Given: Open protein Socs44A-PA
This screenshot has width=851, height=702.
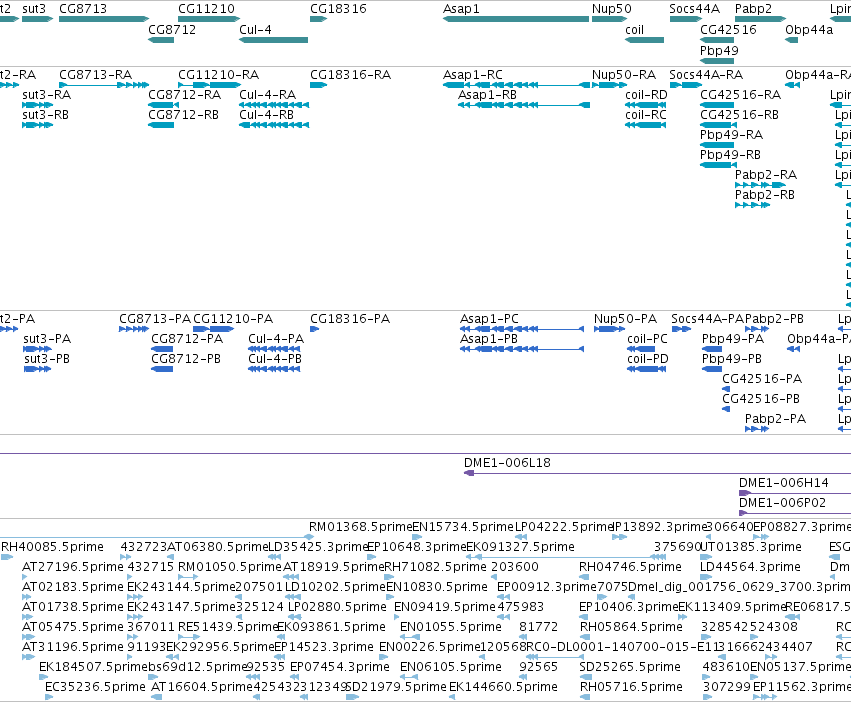Looking at the screenshot, I should (708, 319).
